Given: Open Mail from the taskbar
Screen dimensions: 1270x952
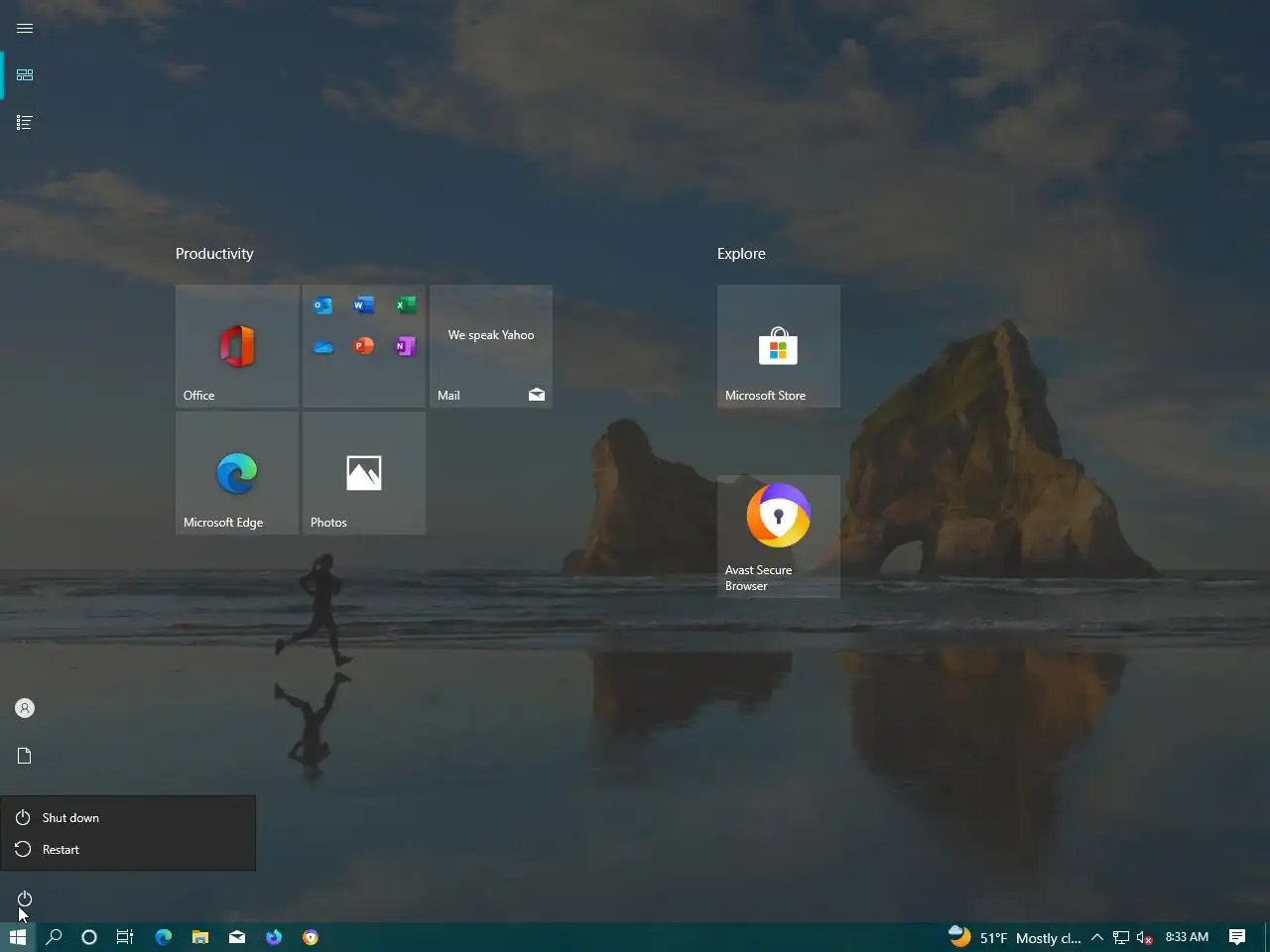Looking at the screenshot, I should click(x=237, y=937).
